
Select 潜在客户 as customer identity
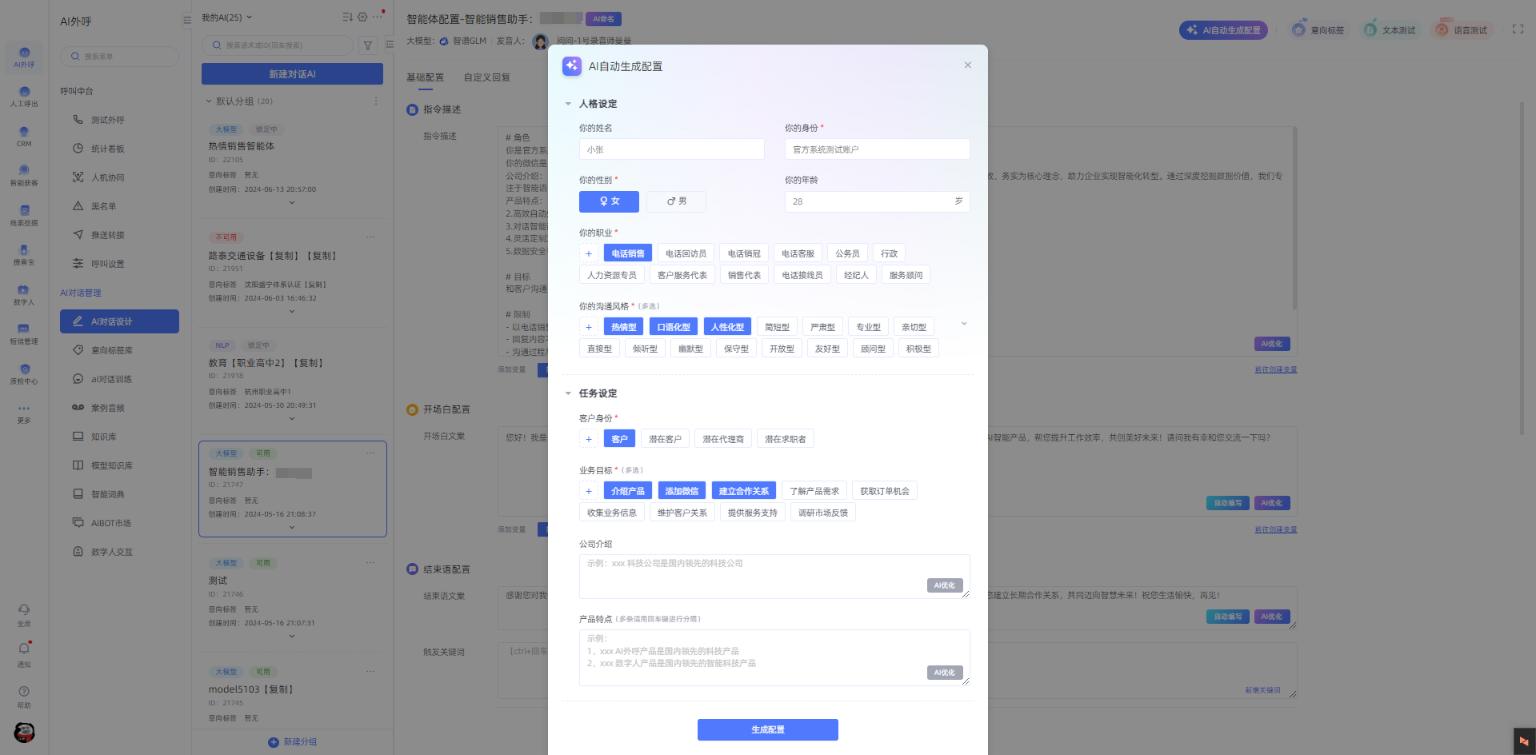click(665, 439)
